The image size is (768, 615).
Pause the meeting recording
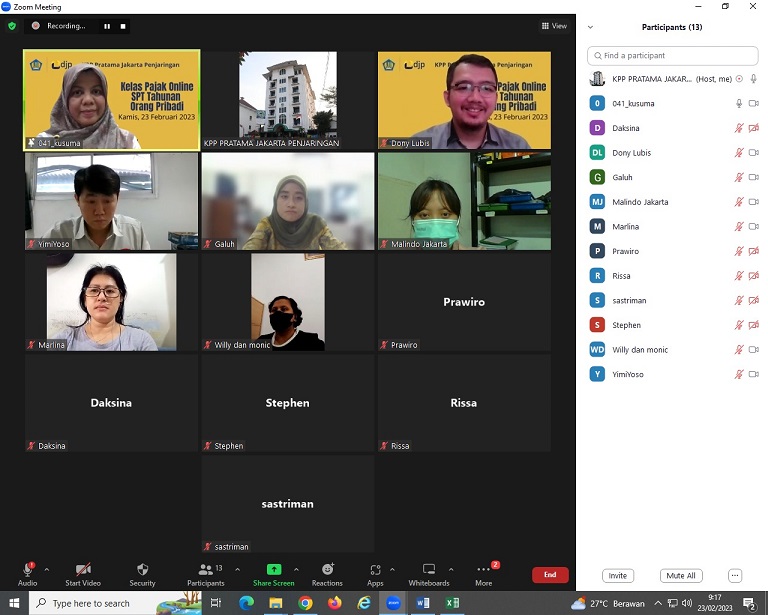point(107,26)
